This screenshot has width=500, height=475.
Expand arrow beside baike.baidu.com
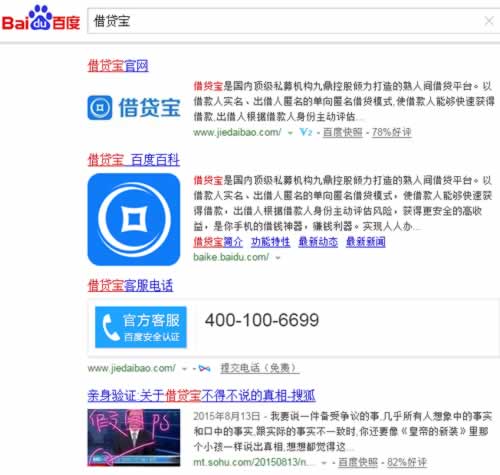(x=278, y=258)
